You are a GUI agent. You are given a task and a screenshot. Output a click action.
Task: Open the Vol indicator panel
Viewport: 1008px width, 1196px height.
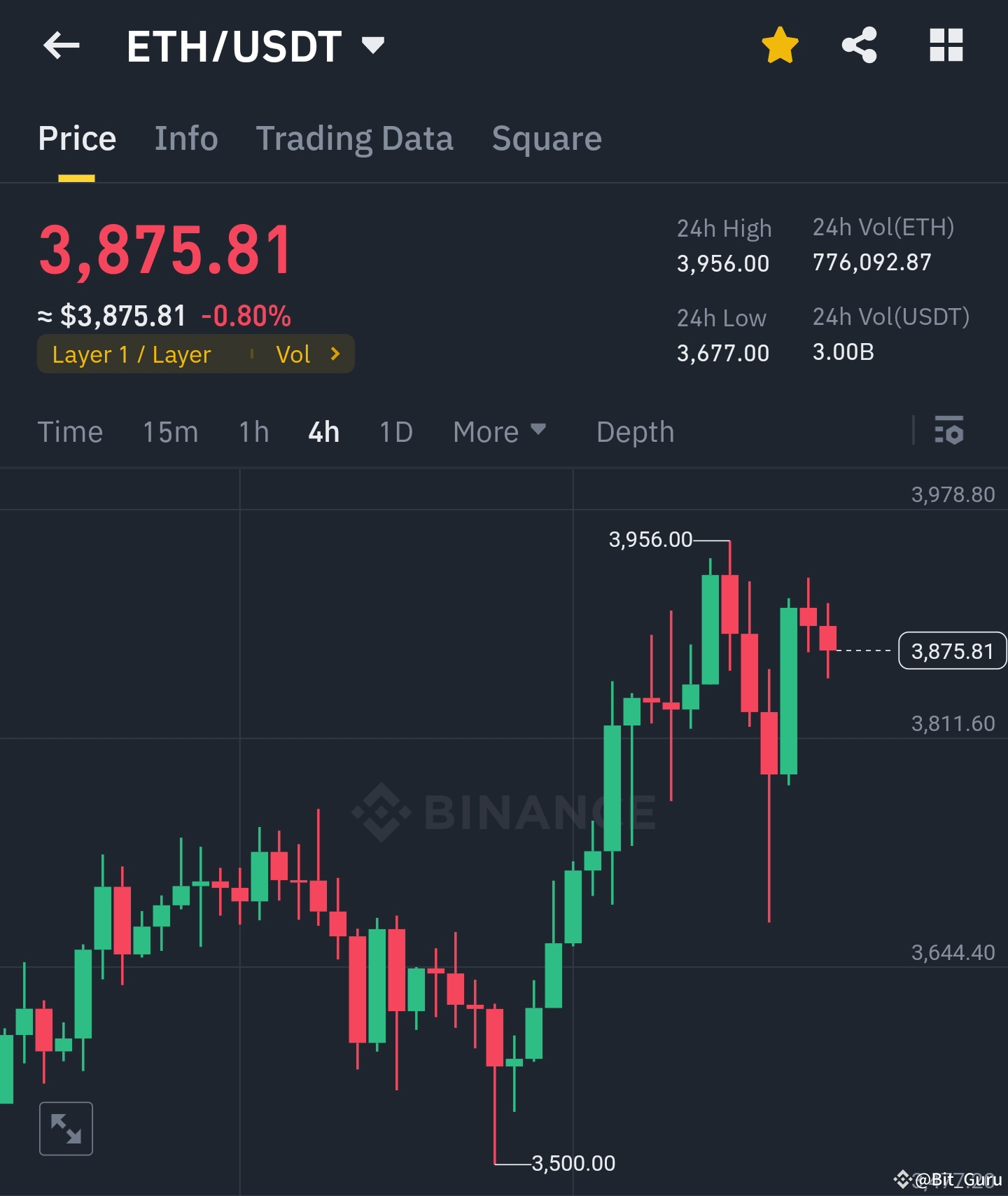pos(294,354)
